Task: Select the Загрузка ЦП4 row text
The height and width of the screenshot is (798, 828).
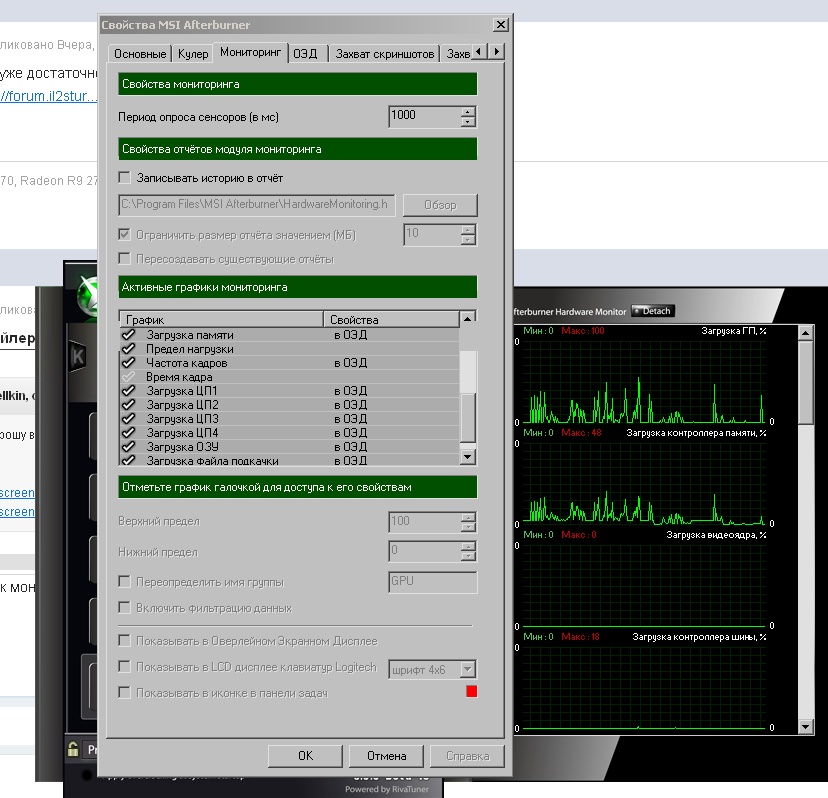Action: point(182,433)
